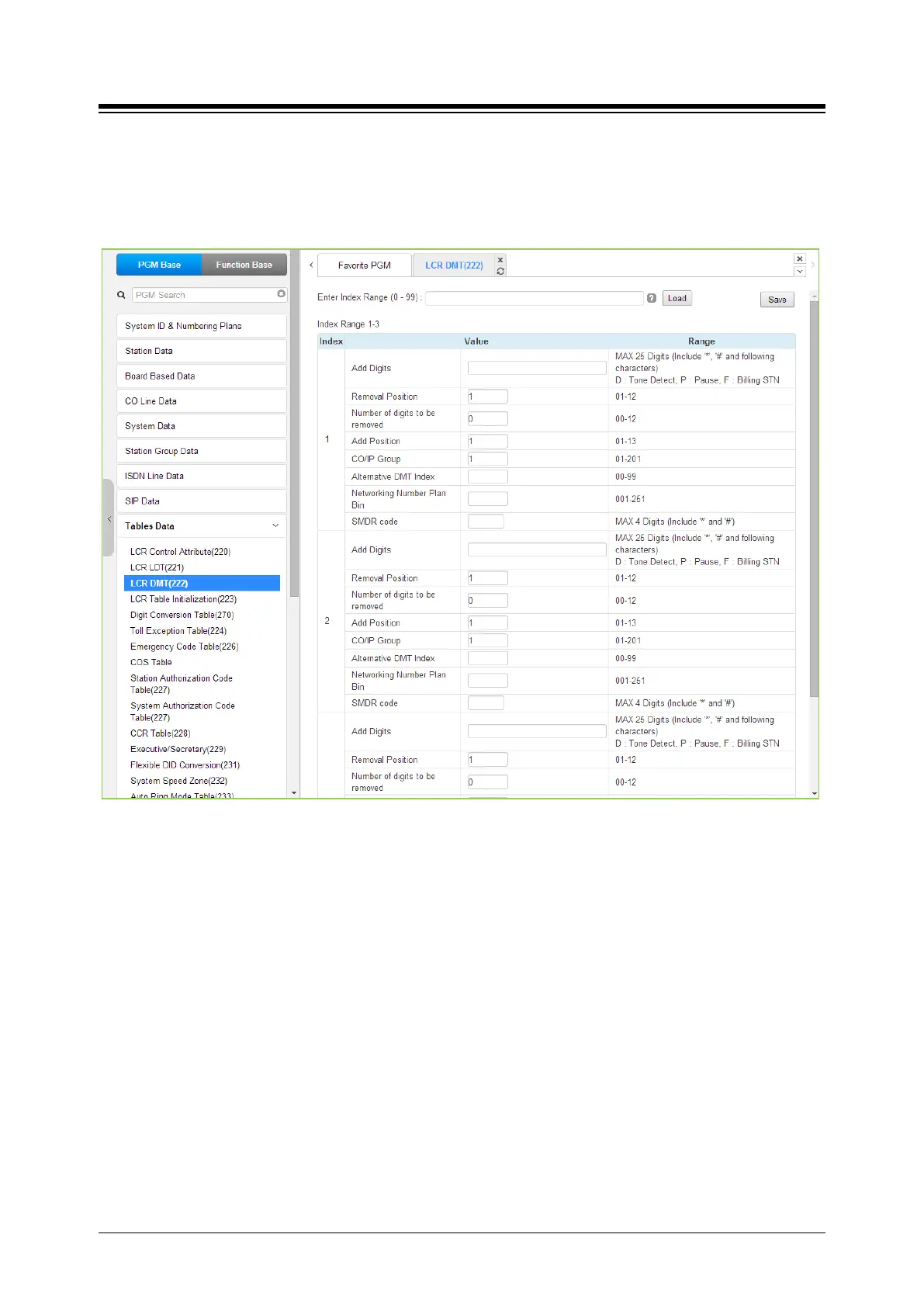This screenshot has width=924, height=1307.
Task: Open ISDN Line Data menu
Action: [202, 476]
